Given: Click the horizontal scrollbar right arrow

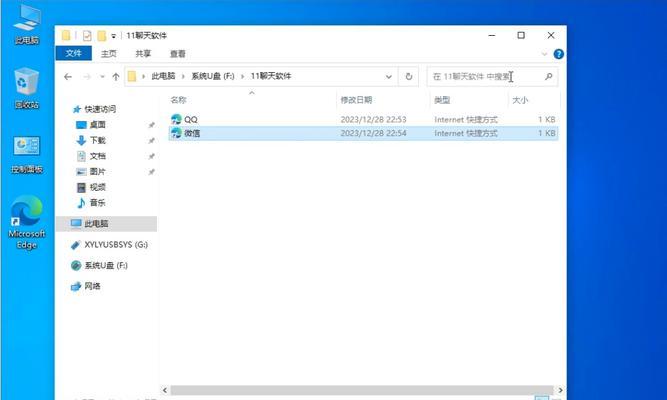Looking at the screenshot, I should 560,390.
